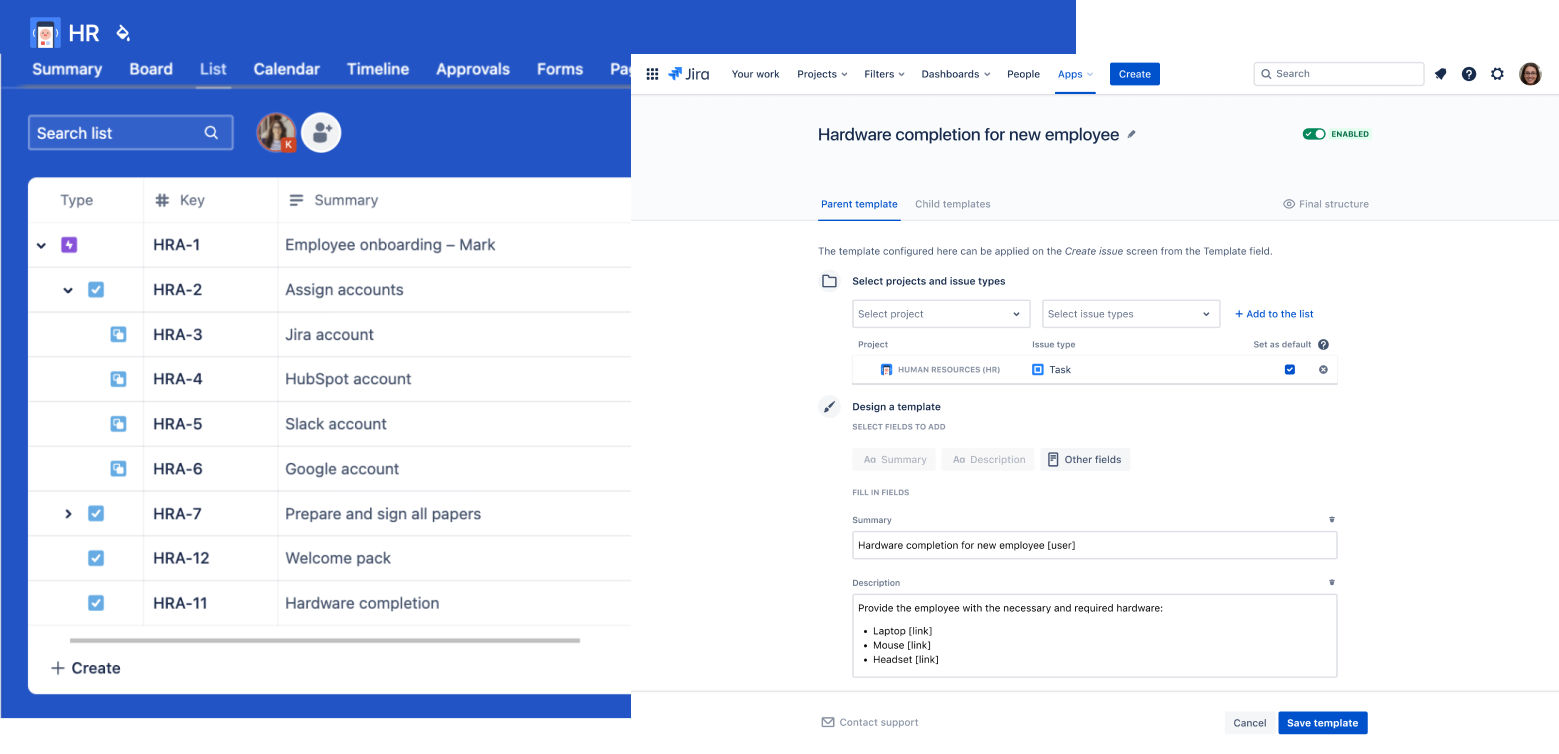The height and width of the screenshot is (754, 1559).
Task: Remove Human Resources project row with X icon
Action: tap(1323, 370)
